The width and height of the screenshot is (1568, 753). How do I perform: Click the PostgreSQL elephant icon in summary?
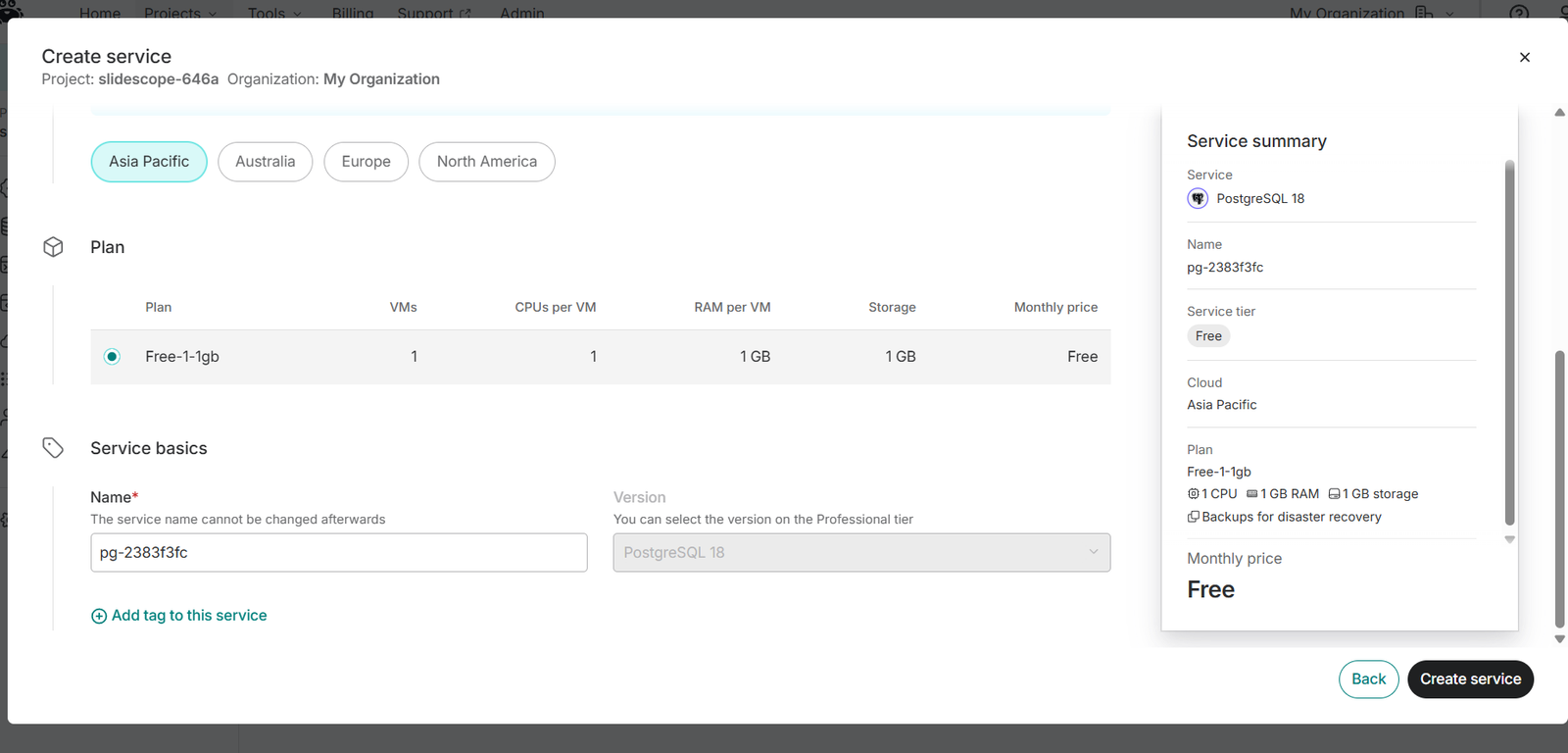(x=1198, y=198)
